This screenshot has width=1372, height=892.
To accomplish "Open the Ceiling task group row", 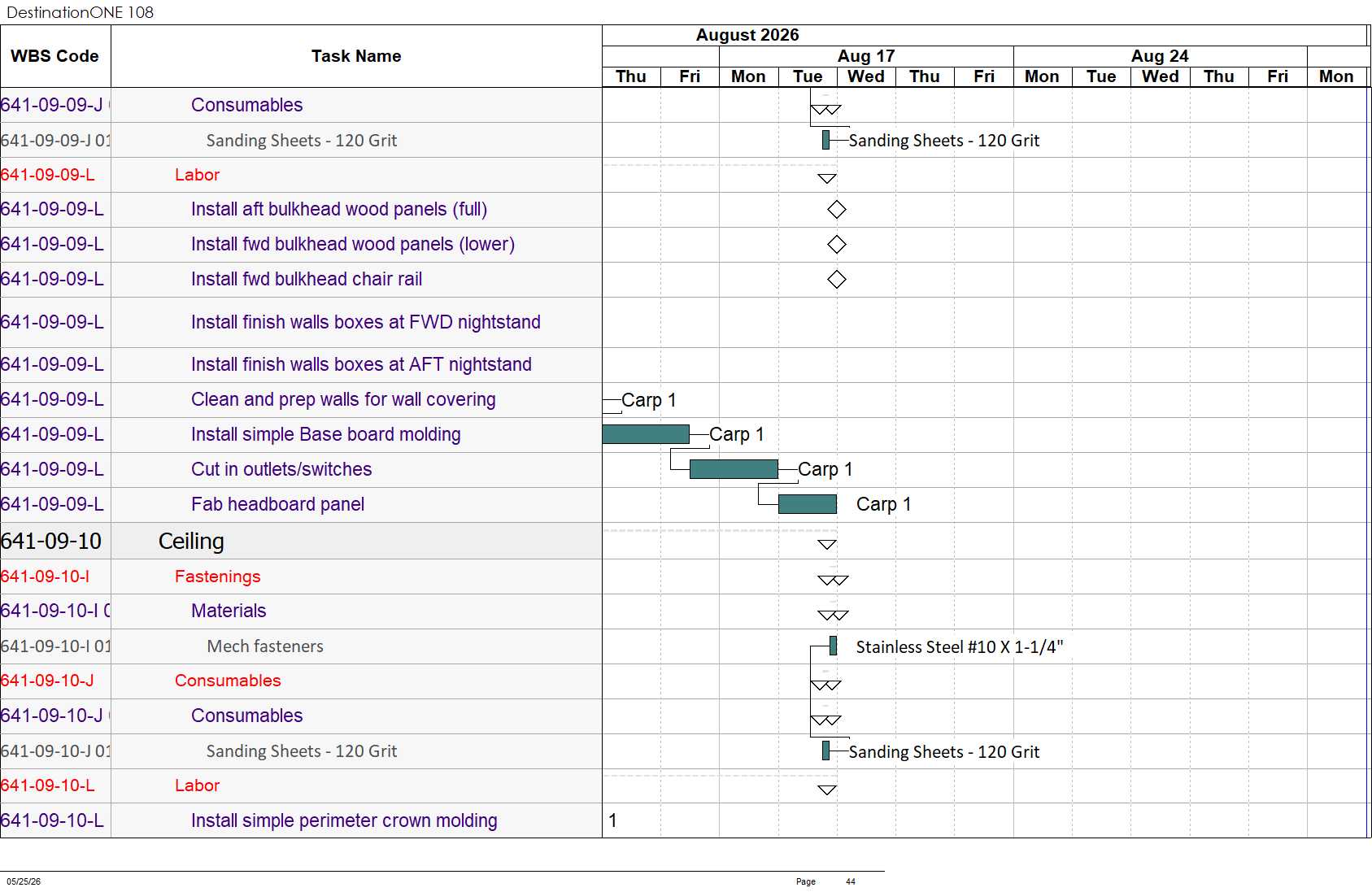I will pyautogui.click(x=301, y=542).
